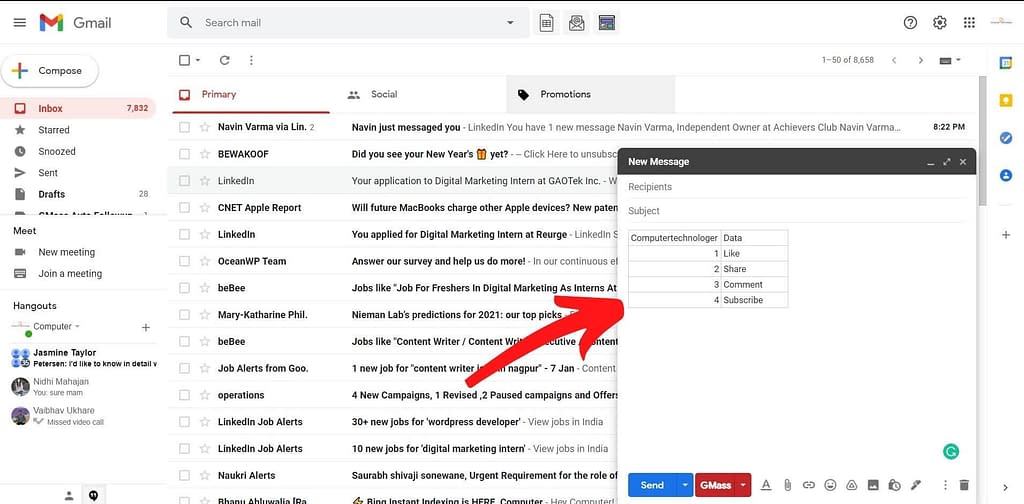Open input tools keyboard dropdown
This screenshot has height=504, width=1024.
(950, 60)
